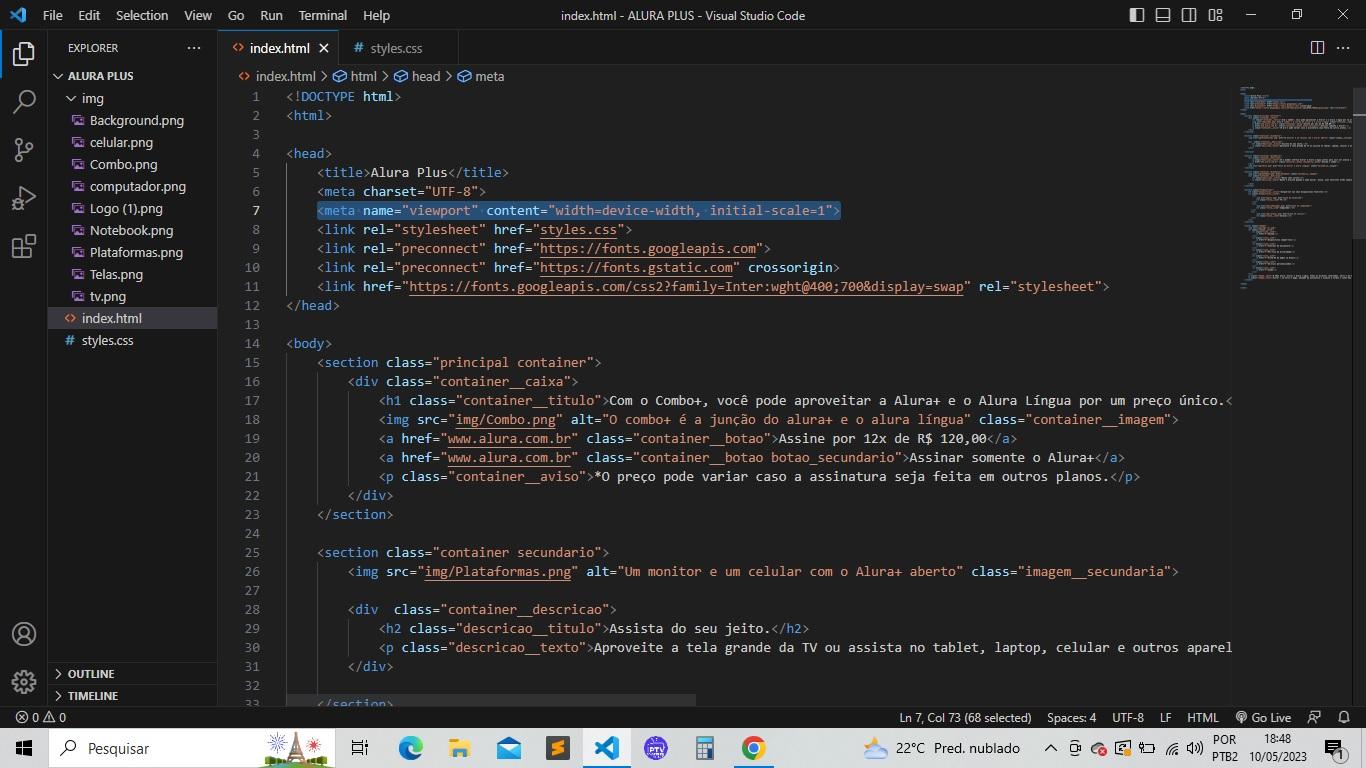The image size is (1366, 768).
Task: Click the errors and warnings status indicator
Action: click(41, 717)
